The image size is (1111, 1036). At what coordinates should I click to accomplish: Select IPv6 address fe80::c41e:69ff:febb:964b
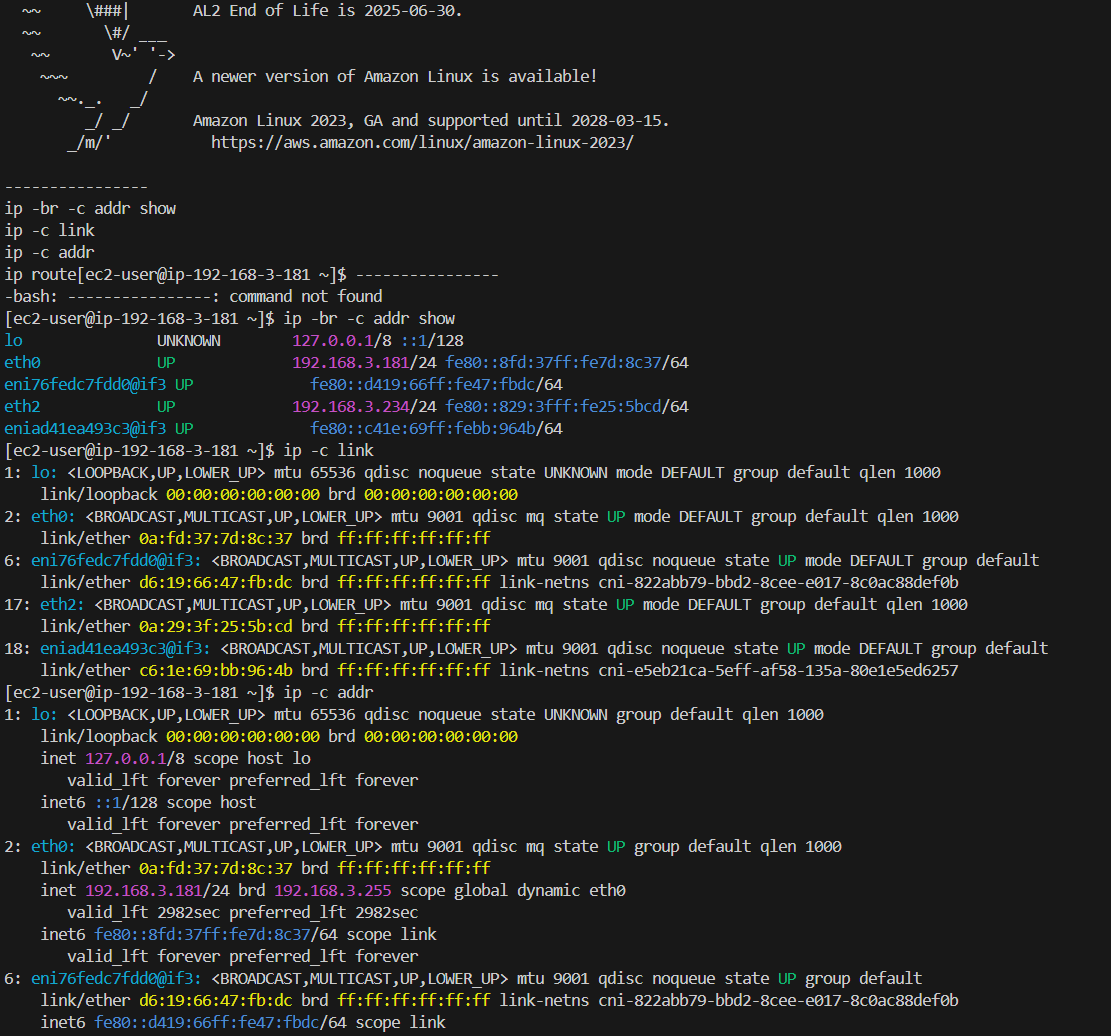click(423, 428)
